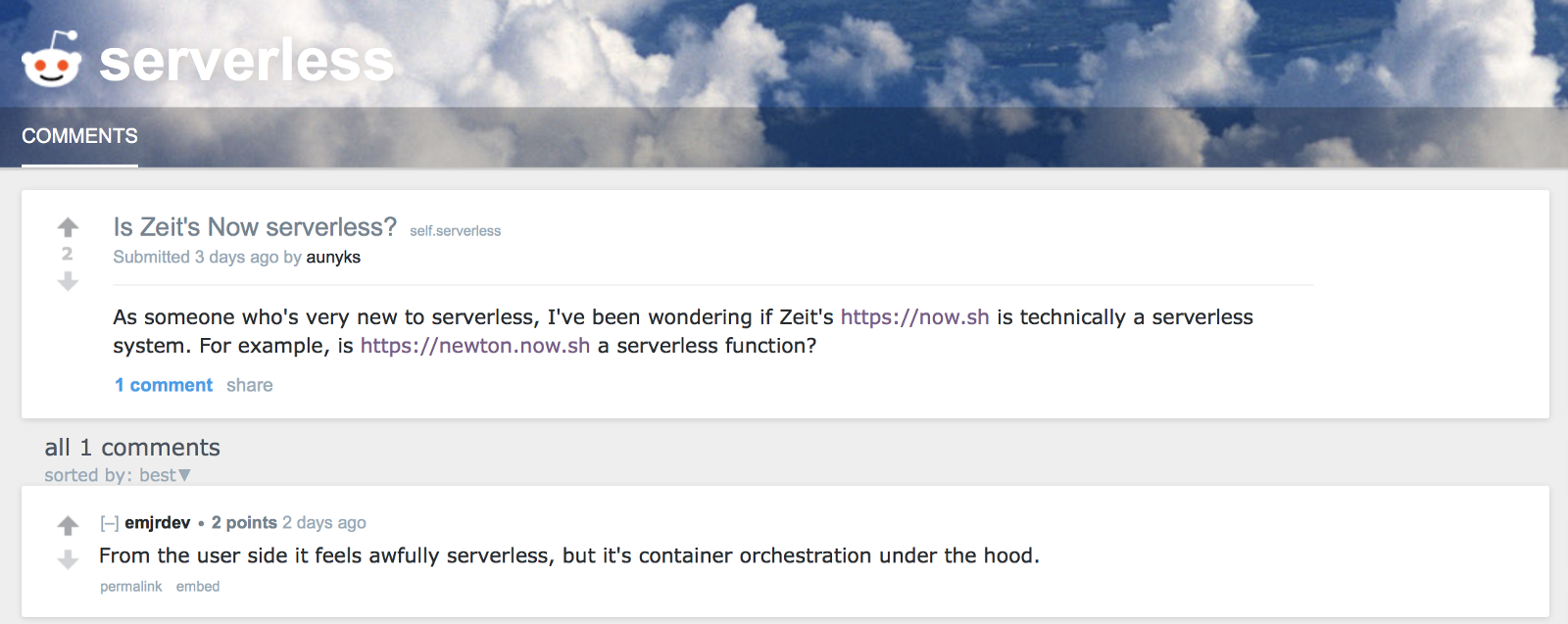Click the 1 comment link
This screenshot has height=624, width=1568.
164,386
